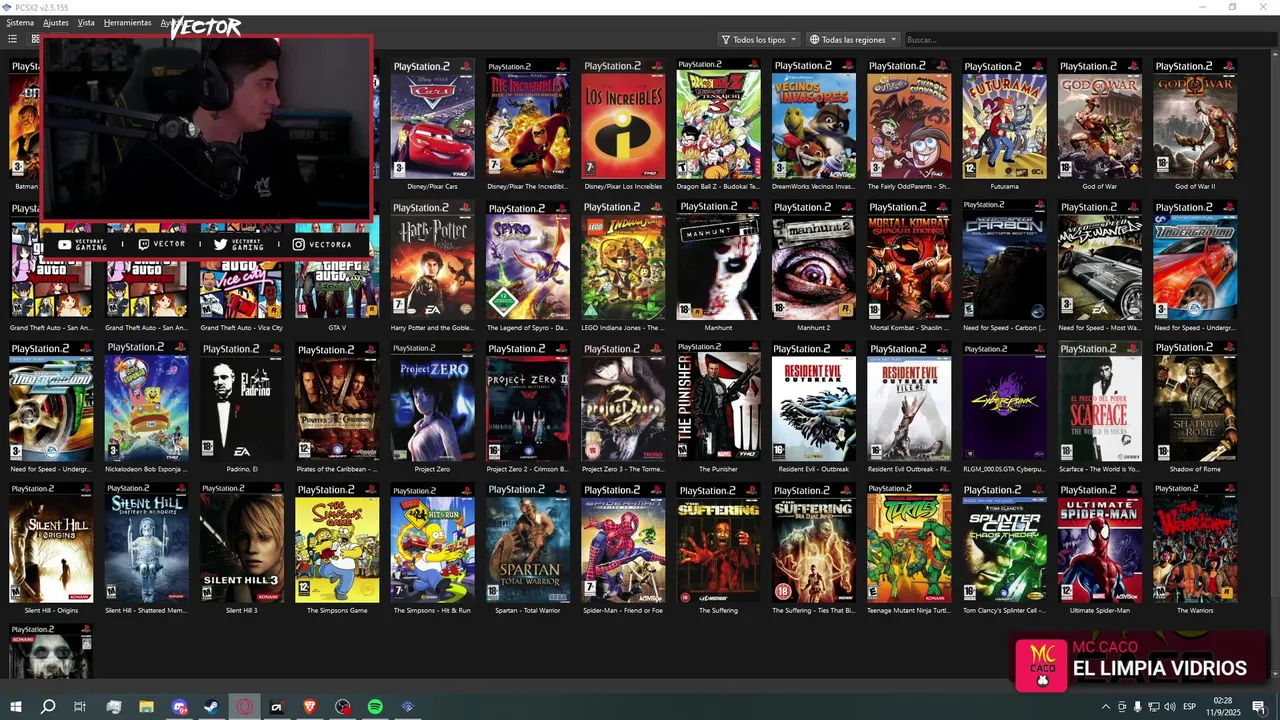Select Spider-Man Friend or Foe cover
The height and width of the screenshot is (720, 1280).
click(623, 543)
